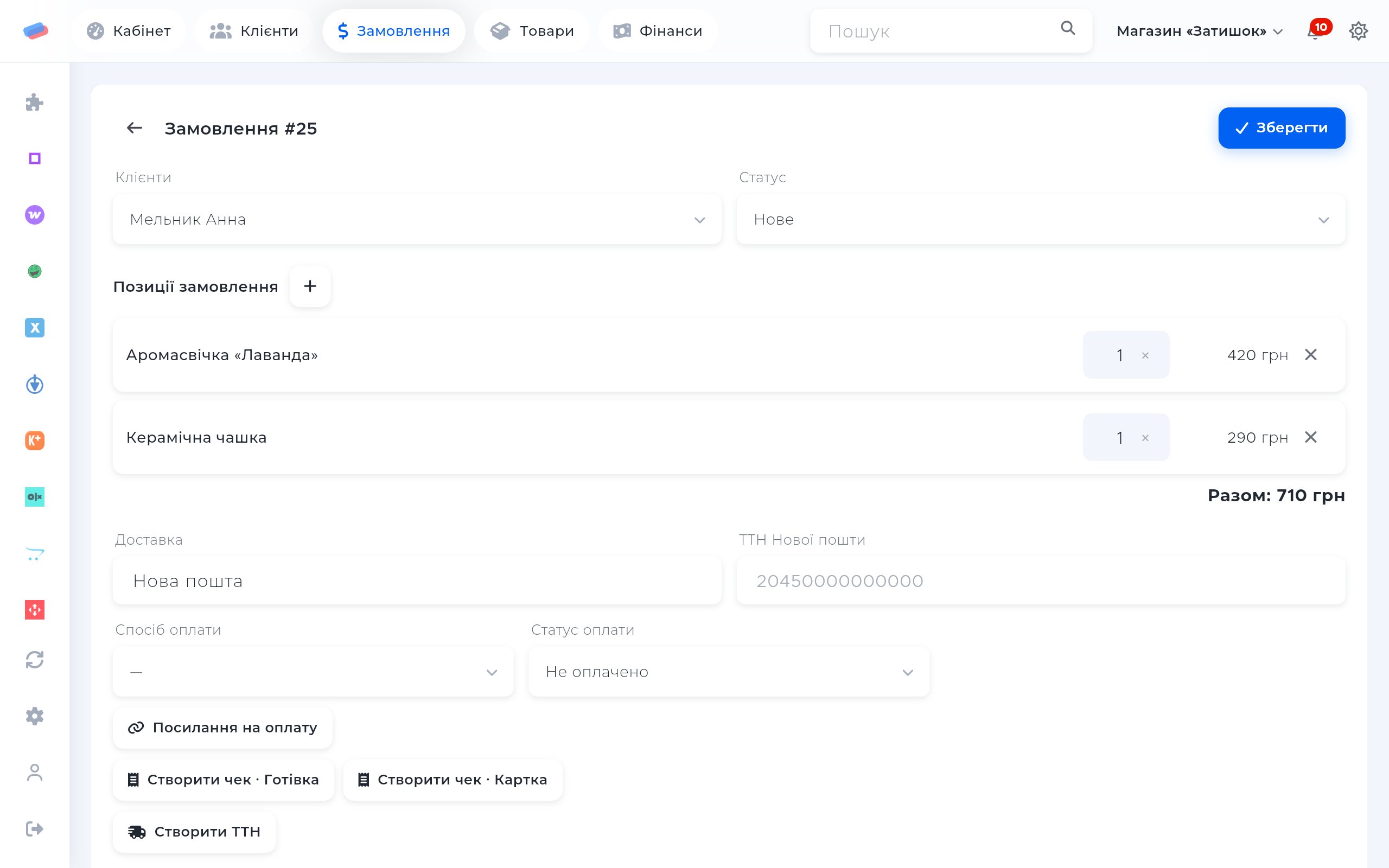Click Створити чек · Готівка
This screenshot has width=1389, height=868.
point(224,780)
